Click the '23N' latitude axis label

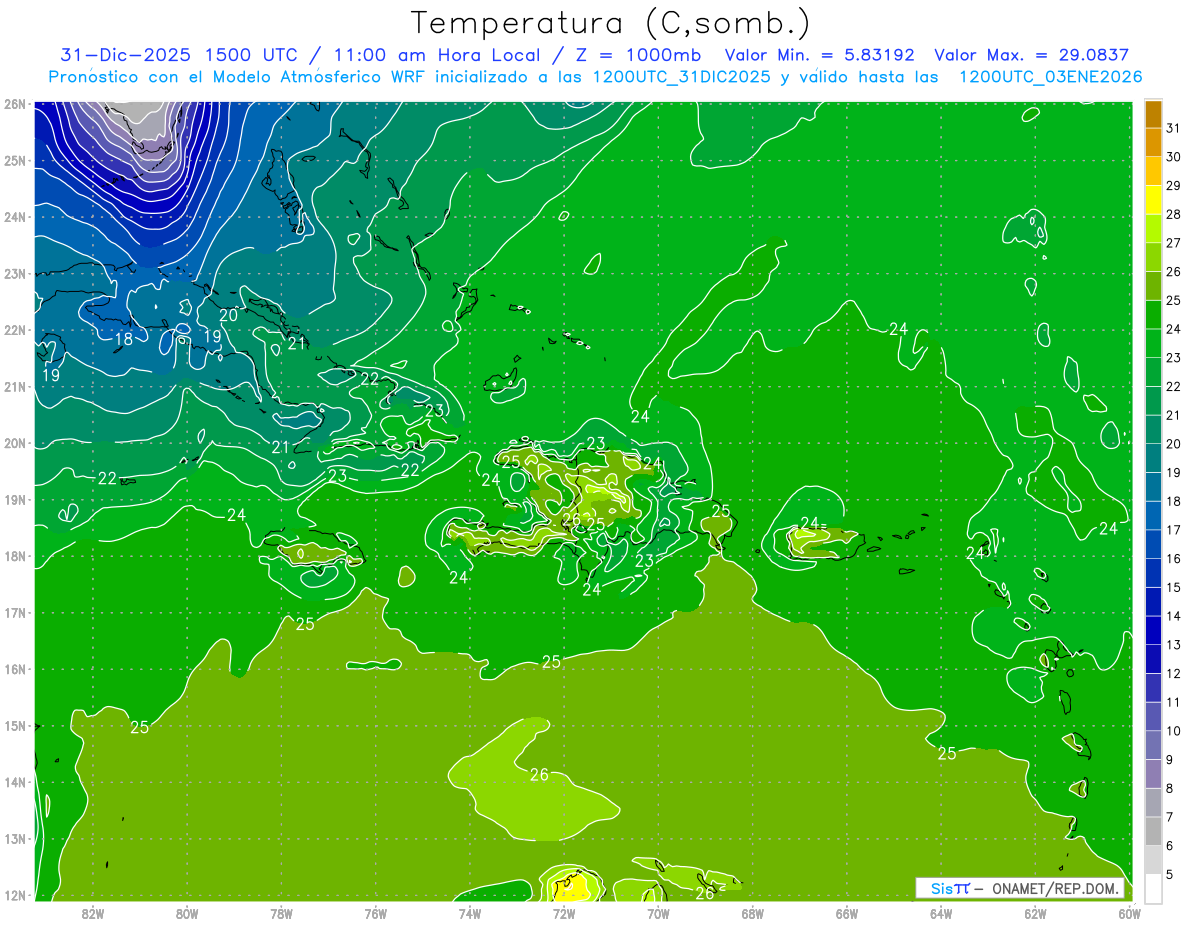click(15, 273)
